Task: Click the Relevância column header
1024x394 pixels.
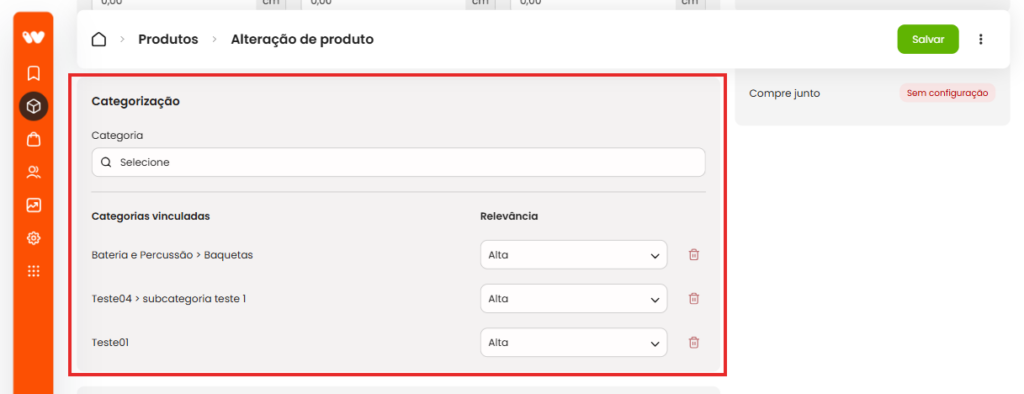Action: coord(509,216)
